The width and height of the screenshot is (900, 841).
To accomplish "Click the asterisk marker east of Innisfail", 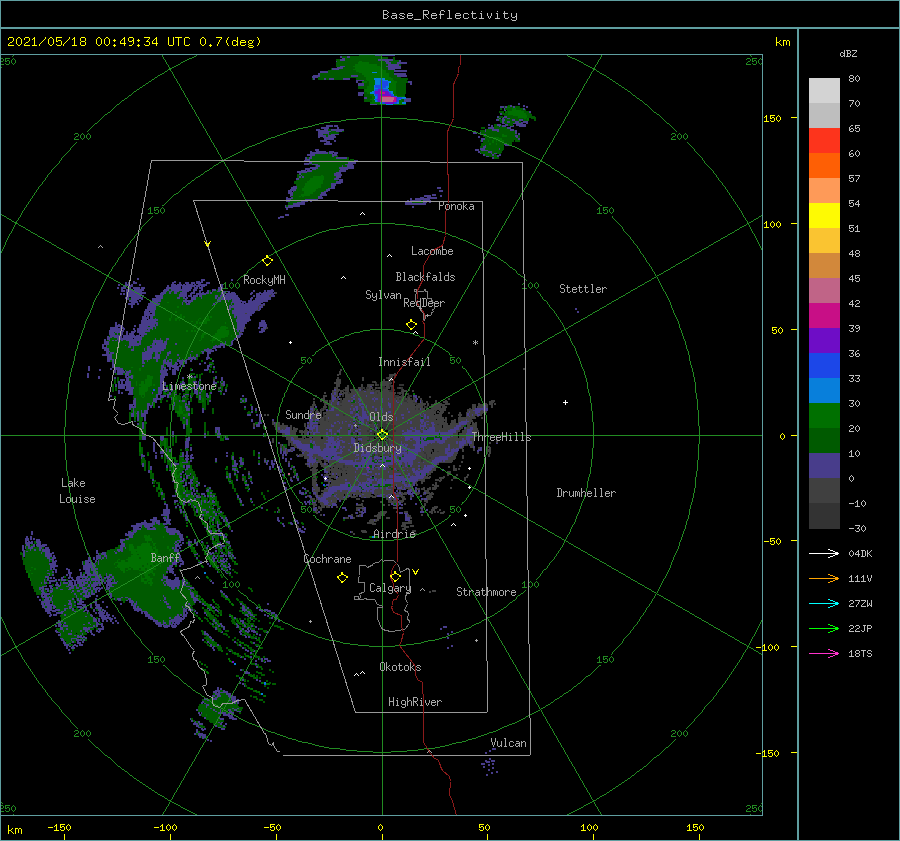I will click(x=475, y=343).
